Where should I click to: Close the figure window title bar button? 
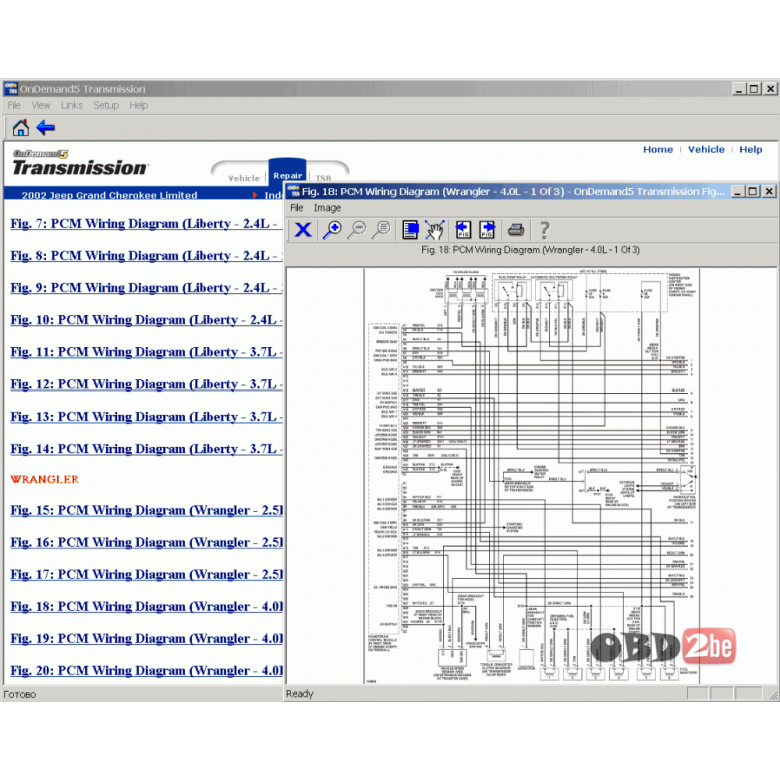pos(769,192)
